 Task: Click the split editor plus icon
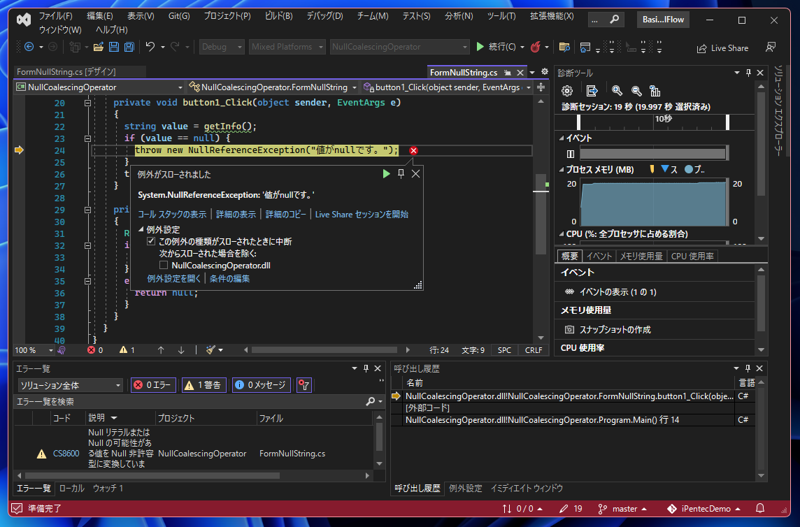(541, 87)
